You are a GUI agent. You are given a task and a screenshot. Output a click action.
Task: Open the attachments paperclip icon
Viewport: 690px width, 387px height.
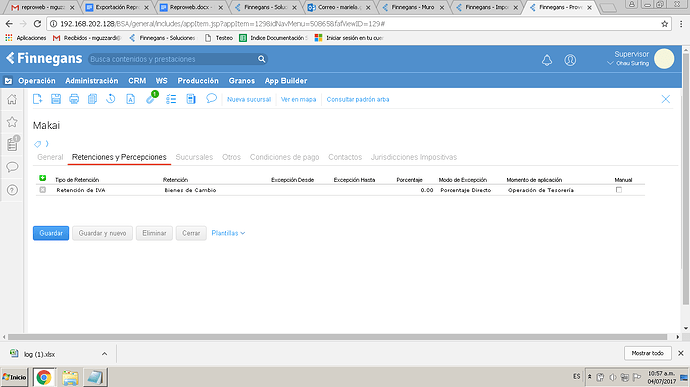(x=150, y=99)
